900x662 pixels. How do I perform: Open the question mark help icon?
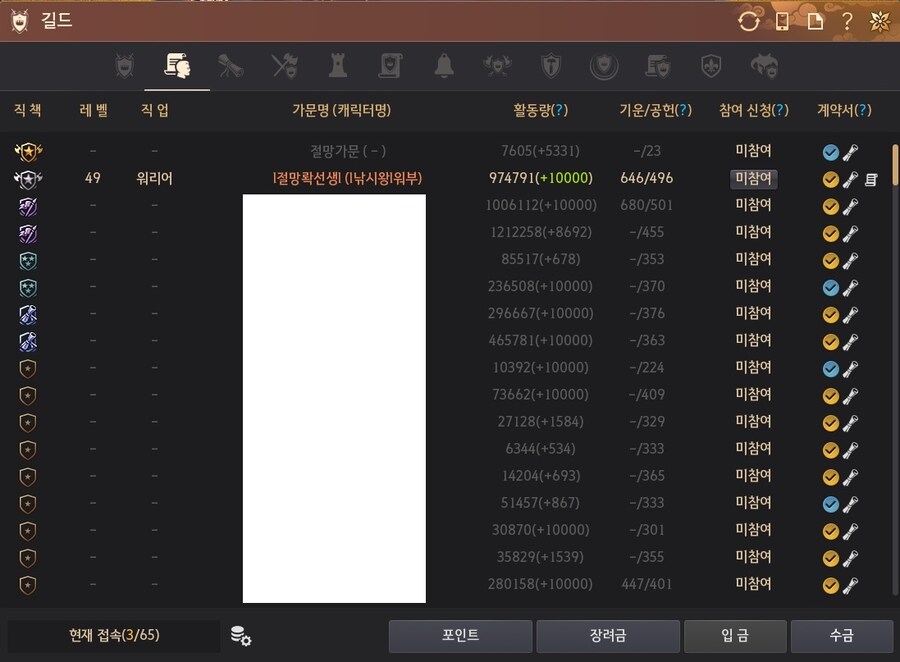[846, 21]
